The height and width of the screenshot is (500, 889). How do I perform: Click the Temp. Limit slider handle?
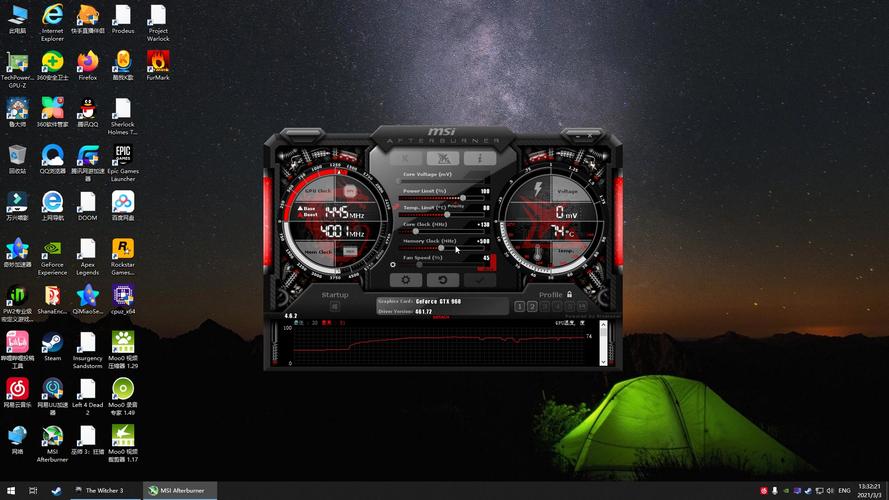(447, 215)
